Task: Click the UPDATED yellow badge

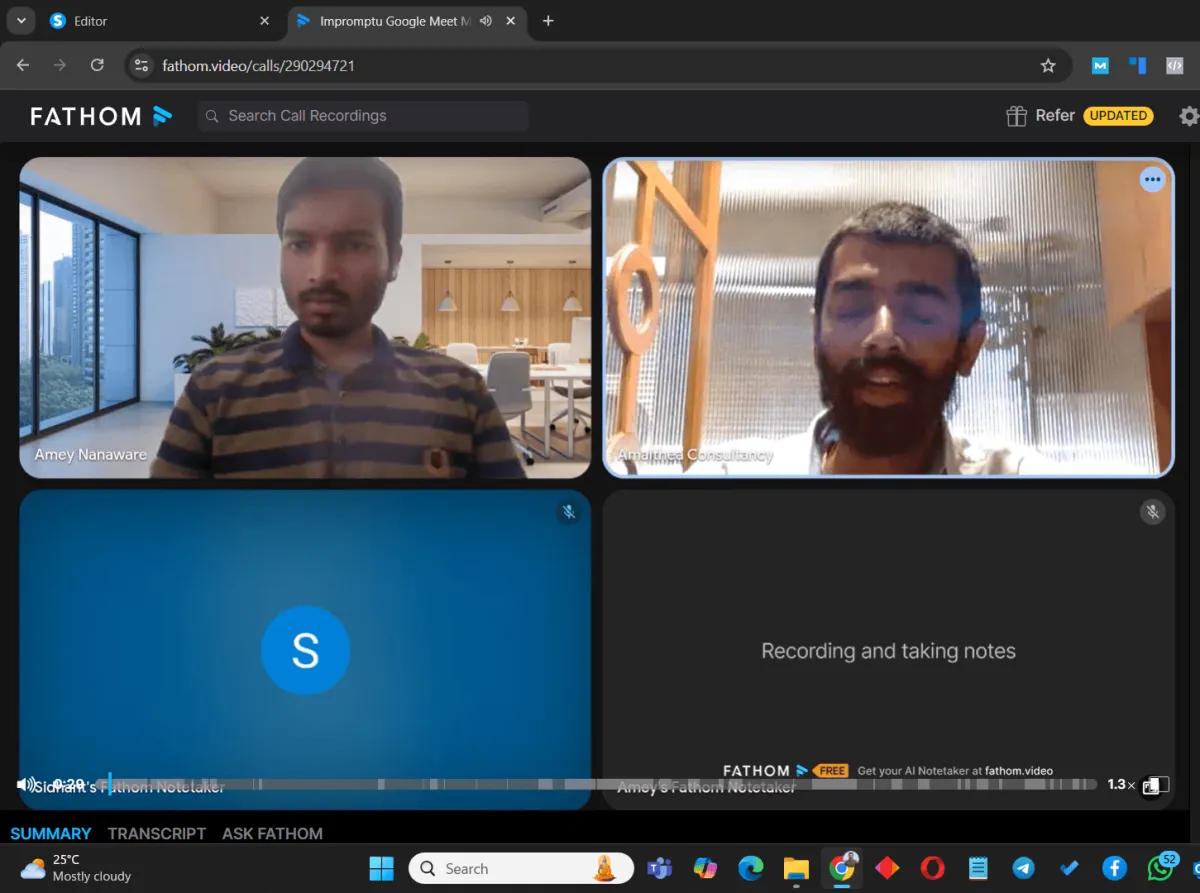Action: click(x=1118, y=116)
